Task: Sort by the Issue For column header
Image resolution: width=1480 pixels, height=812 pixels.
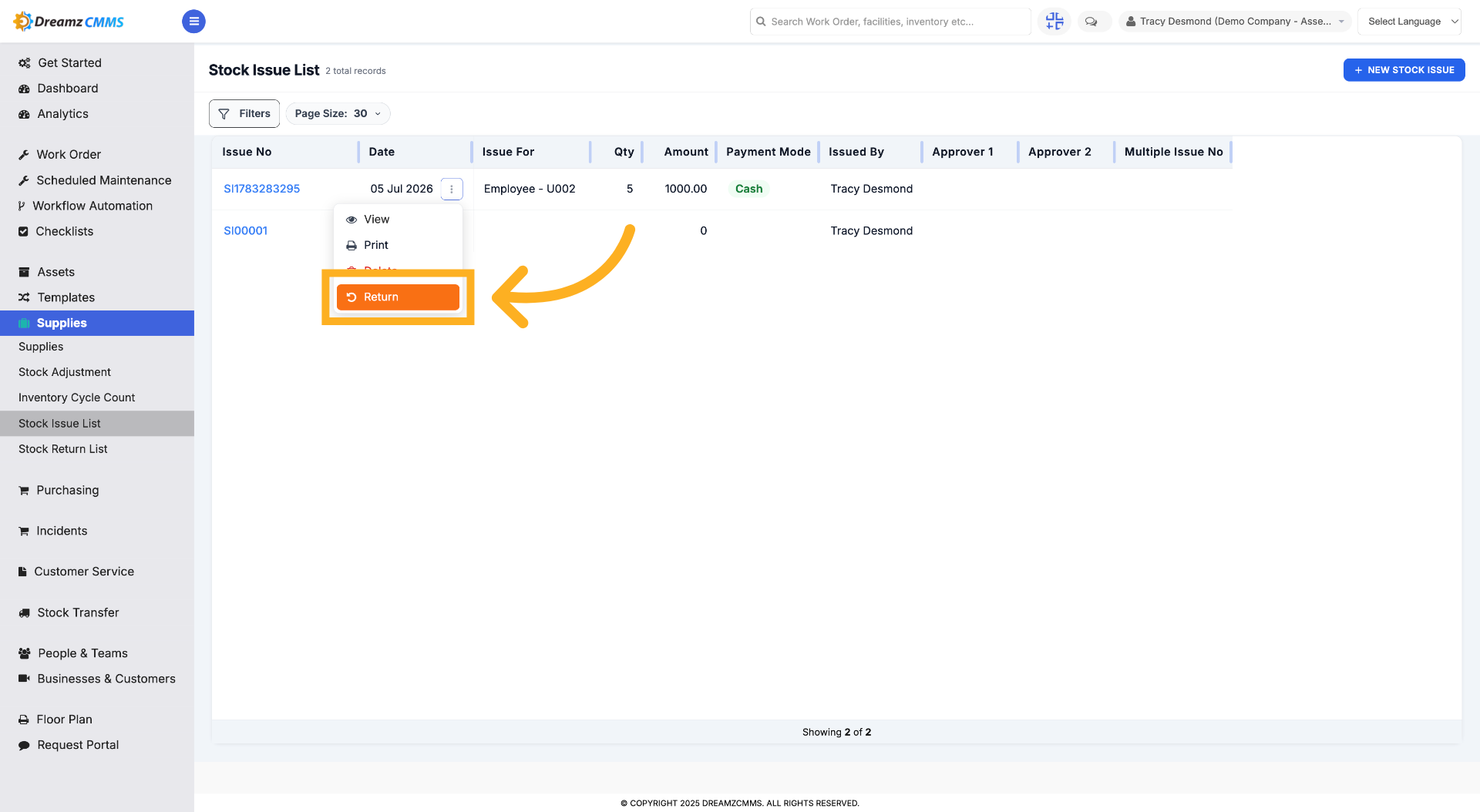Action: (x=508, y=152)
